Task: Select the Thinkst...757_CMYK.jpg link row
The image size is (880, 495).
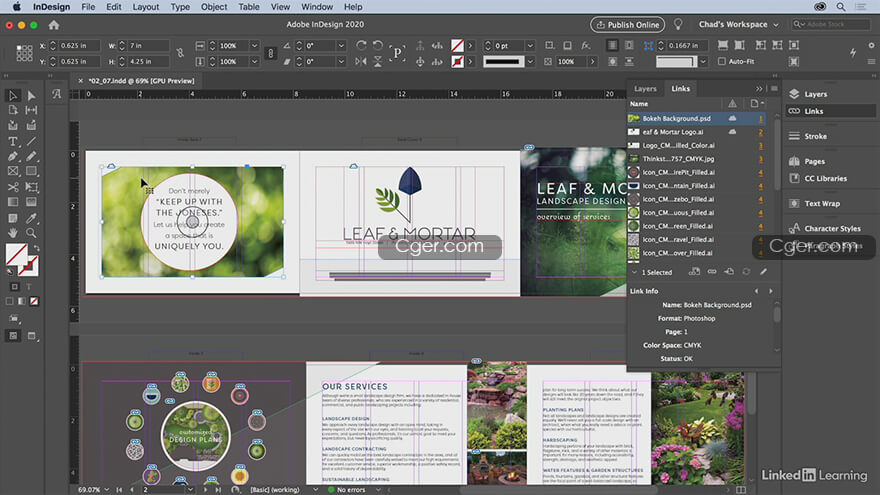Action: pyautogui.click(x=696, y=159)
